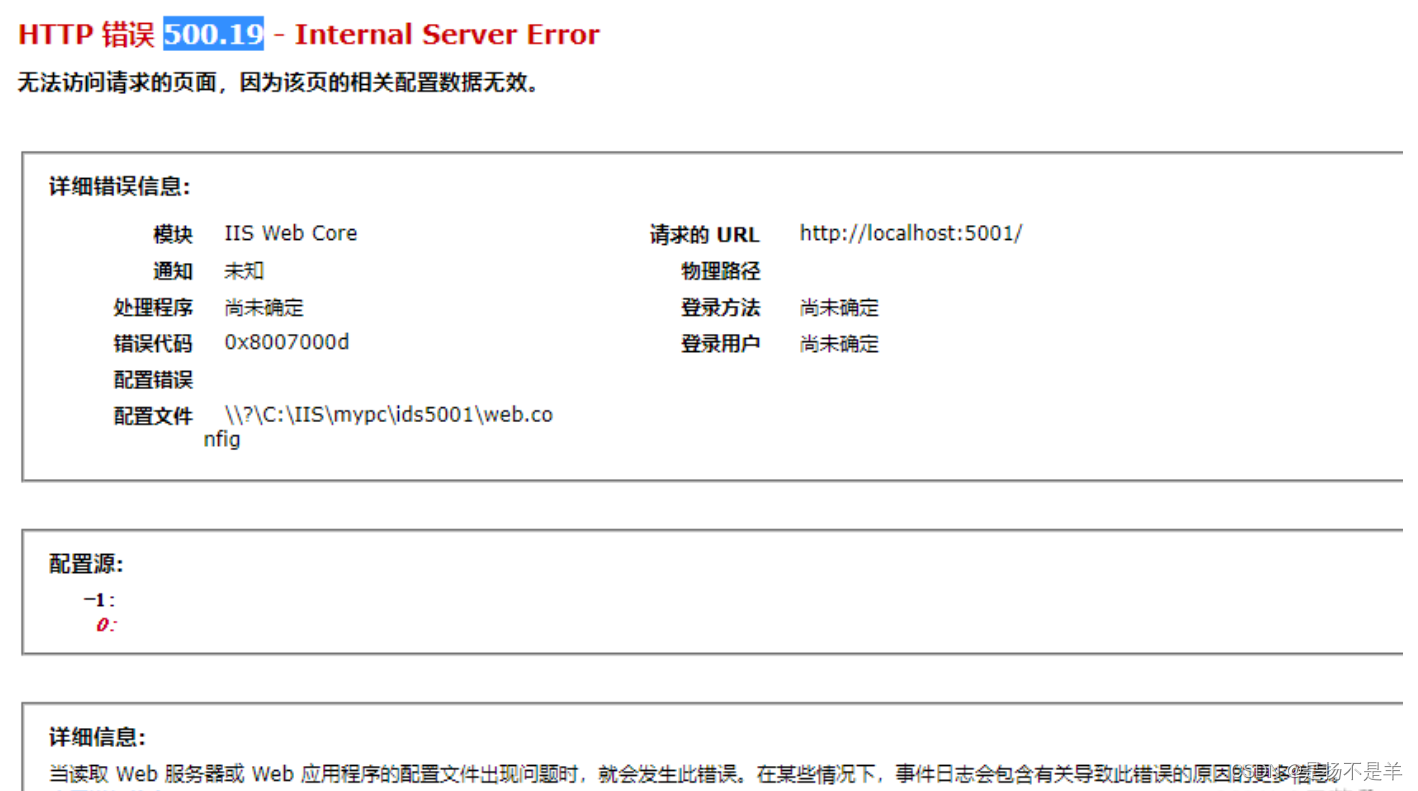Click the error code 0x8007000d value
1418x791 pixels.
(286, 342)
